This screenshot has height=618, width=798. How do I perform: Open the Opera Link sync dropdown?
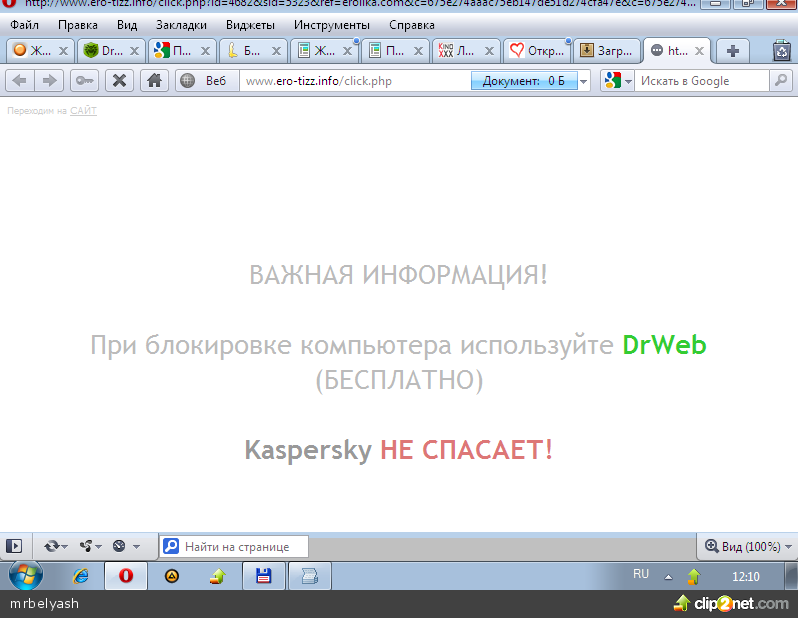(x=55, y=546)
